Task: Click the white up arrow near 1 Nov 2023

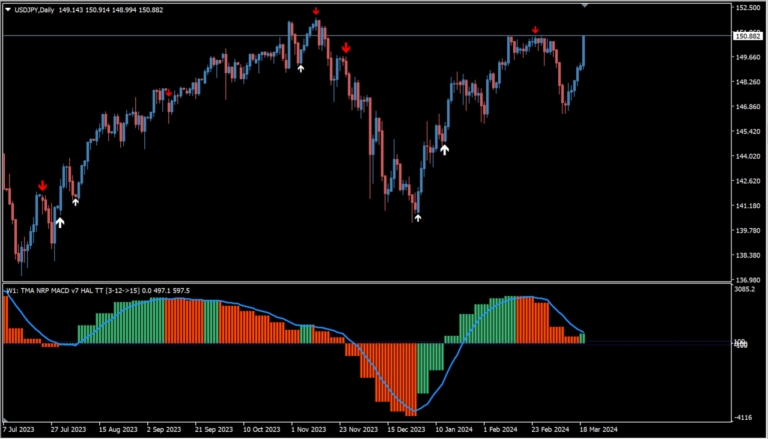Action: [300, 69]
